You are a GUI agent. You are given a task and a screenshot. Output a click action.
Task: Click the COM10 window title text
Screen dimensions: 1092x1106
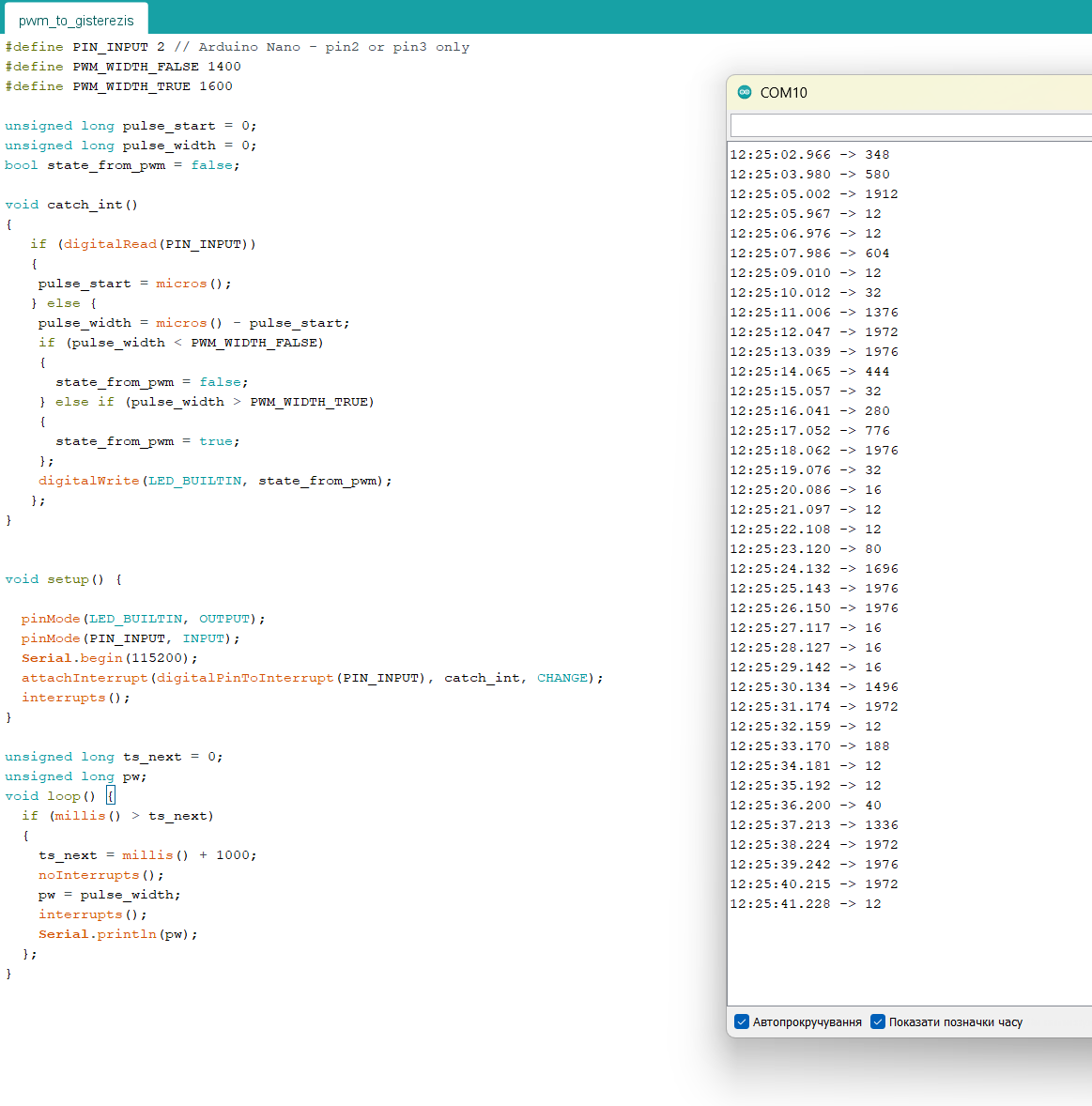point(784,92)
